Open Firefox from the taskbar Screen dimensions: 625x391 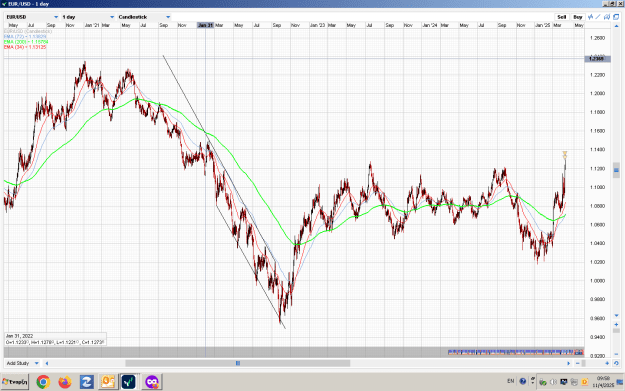coord(65,382)
